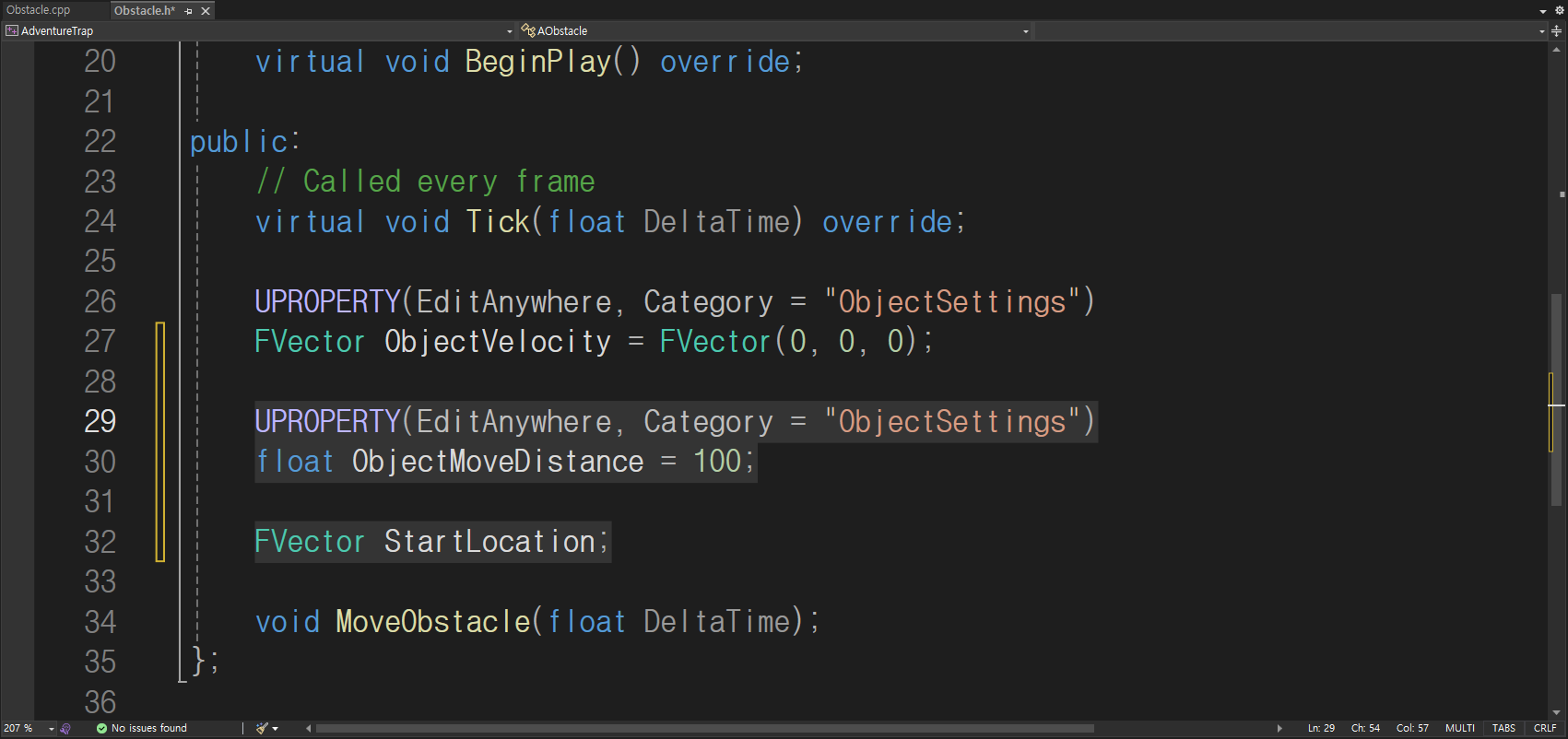Screen dimensions: 1568x739
Task: Click the horizontal scrollbar thumb
Action: tap(705, 728)
